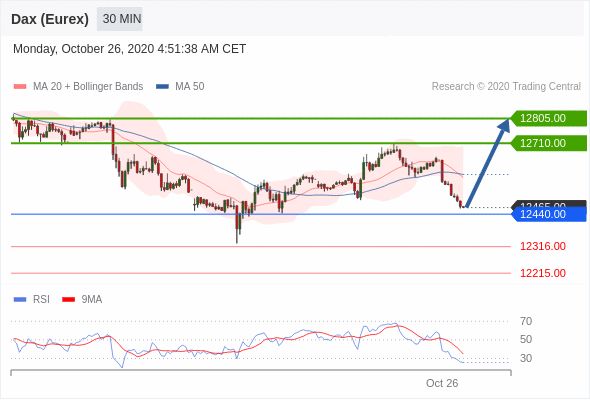Click the blue 12440.00 pivot tag
Image resolution: width=590 pixels, height=400 pixels.
(549, 214)
